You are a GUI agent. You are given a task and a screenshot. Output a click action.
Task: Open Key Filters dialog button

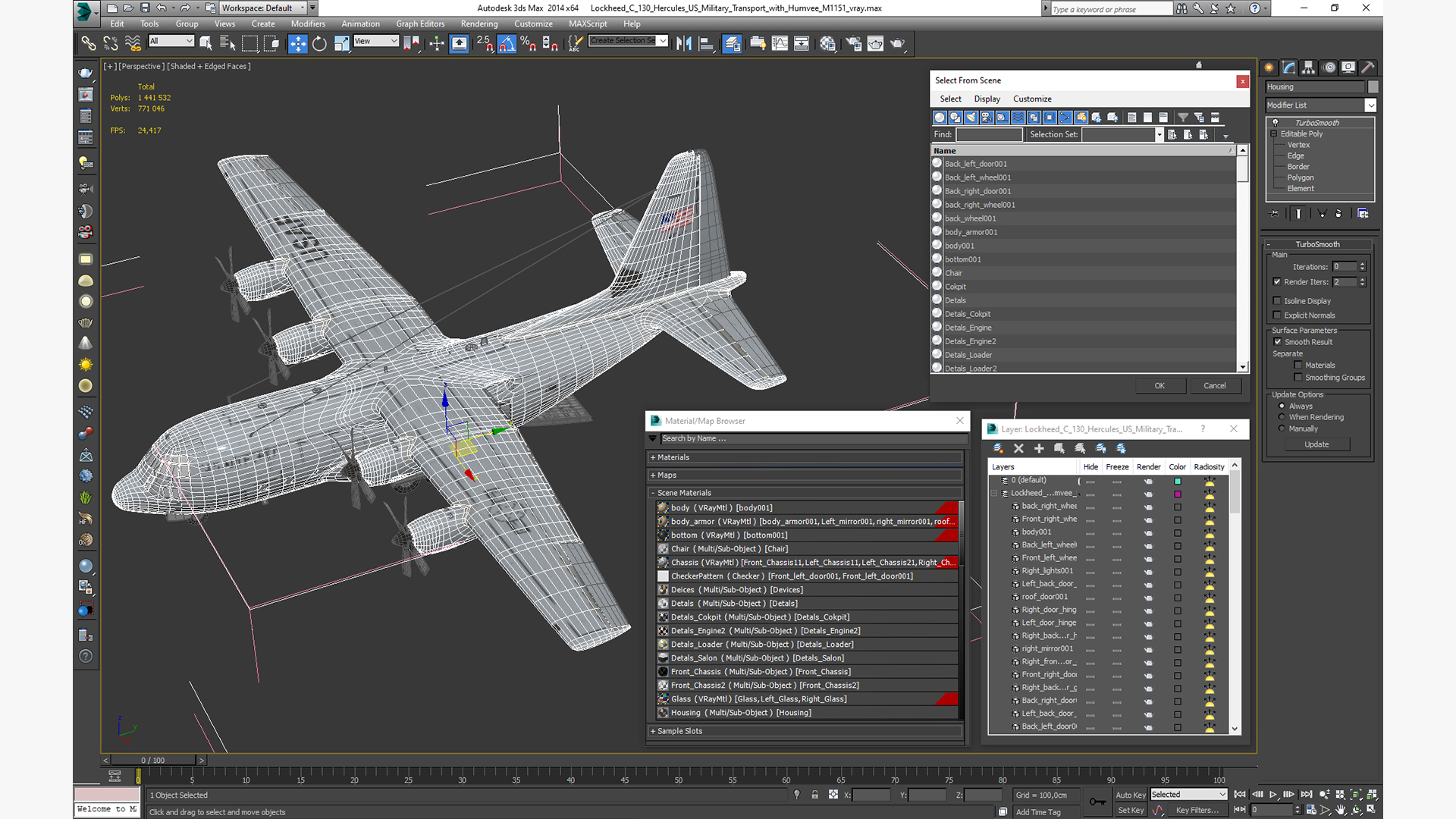(1197, 811)
